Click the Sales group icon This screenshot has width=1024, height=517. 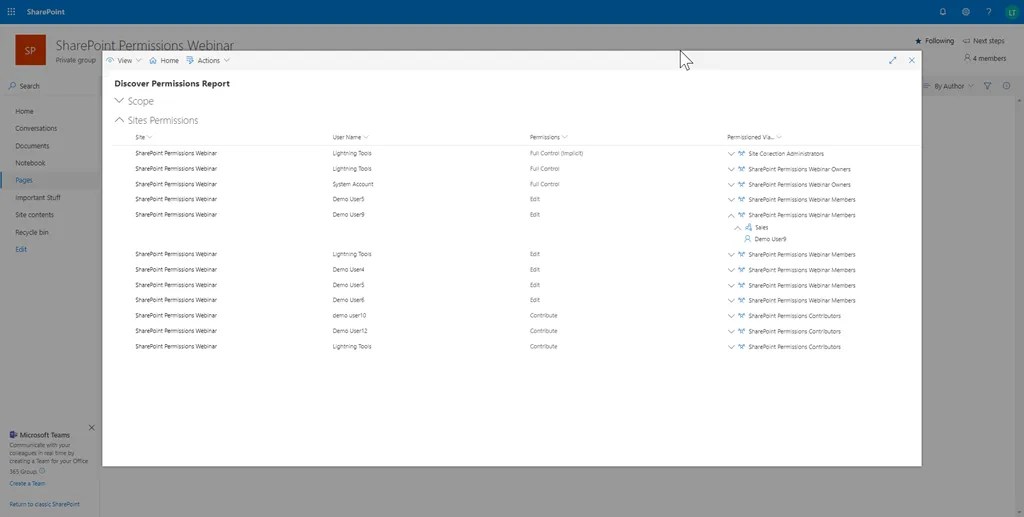coord(748,228)
